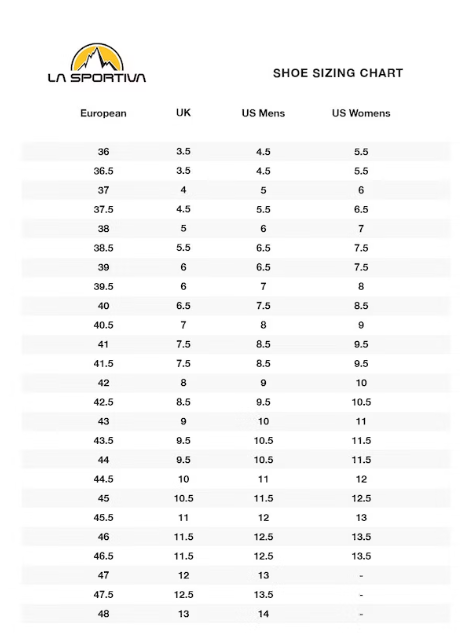The width and height of the screenshot is (460, 637).
Task: Select the UK column header
Action: pos(183,113)
